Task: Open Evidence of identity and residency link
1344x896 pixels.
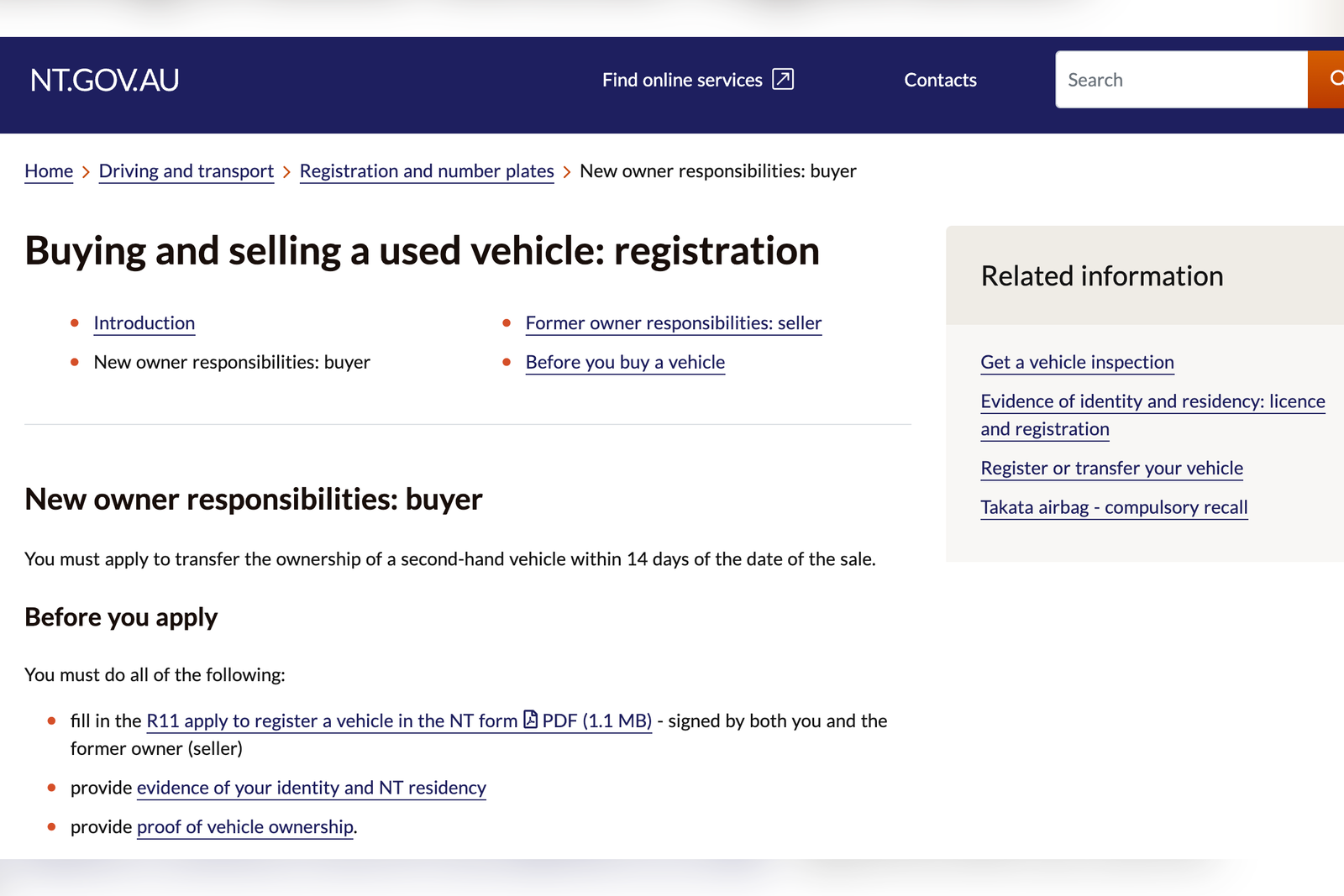Action: [1152, 401]
